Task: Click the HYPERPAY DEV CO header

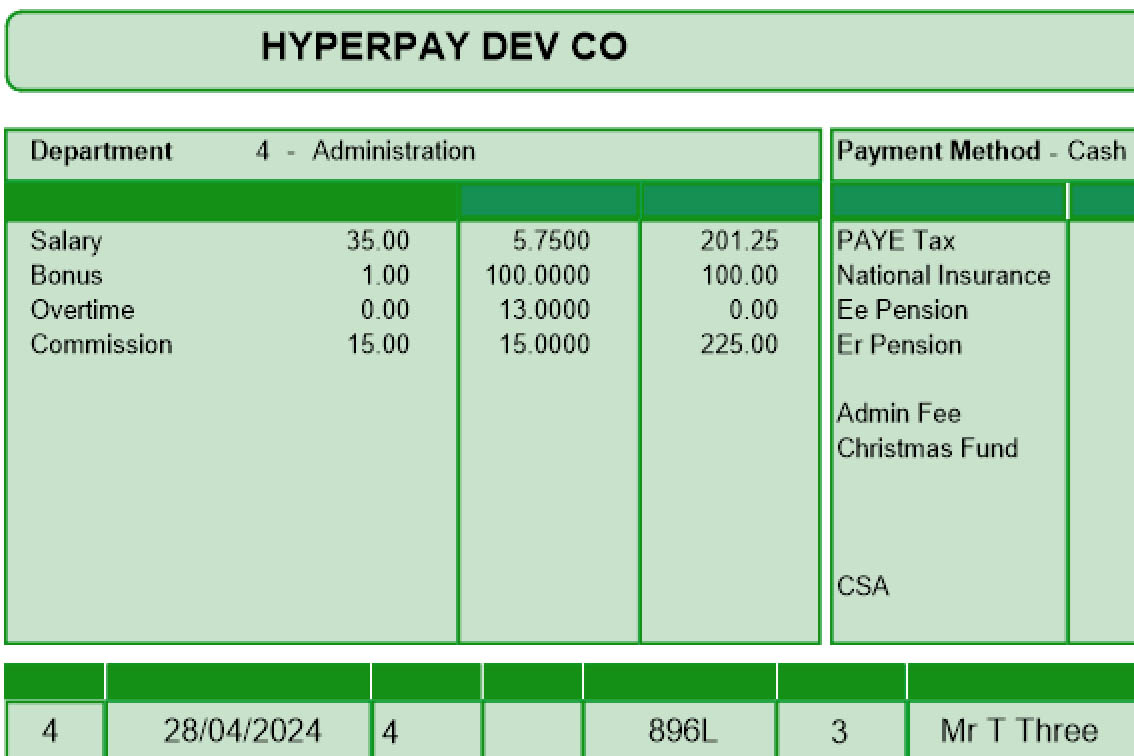Action: point(443,44)
